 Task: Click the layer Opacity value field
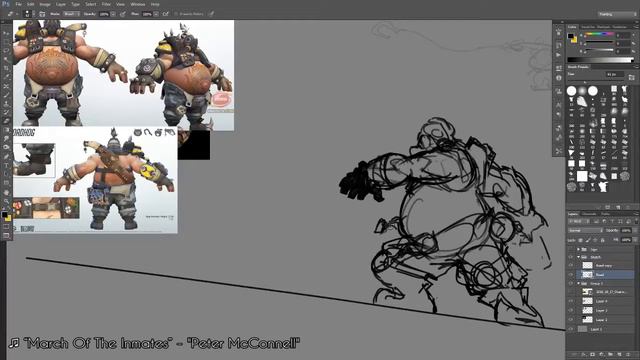tap(626, 231)
